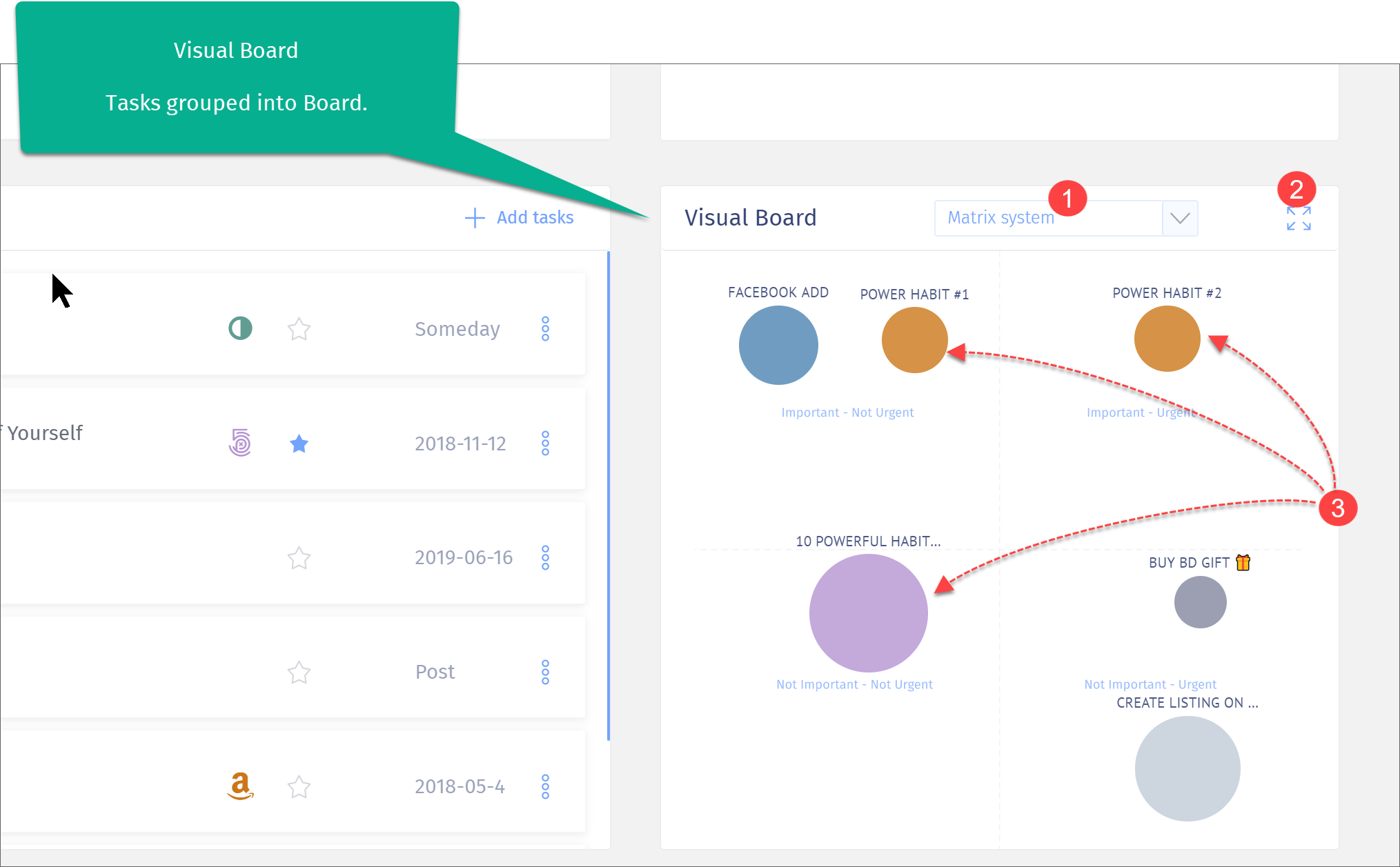Click the blue task list scrollbar
Image resolution: width=1400 pixels, height=867 pixels.
tap(608, 496)
